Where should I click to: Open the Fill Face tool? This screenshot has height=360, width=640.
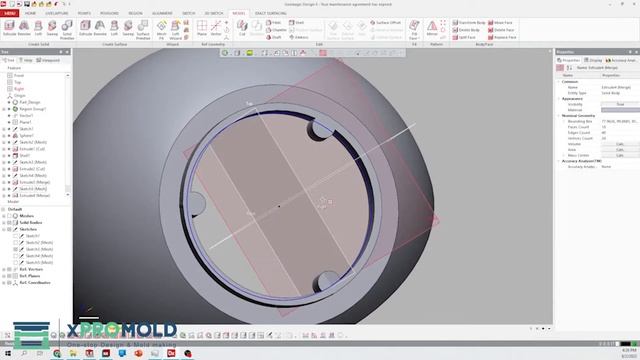coord(414,29)
